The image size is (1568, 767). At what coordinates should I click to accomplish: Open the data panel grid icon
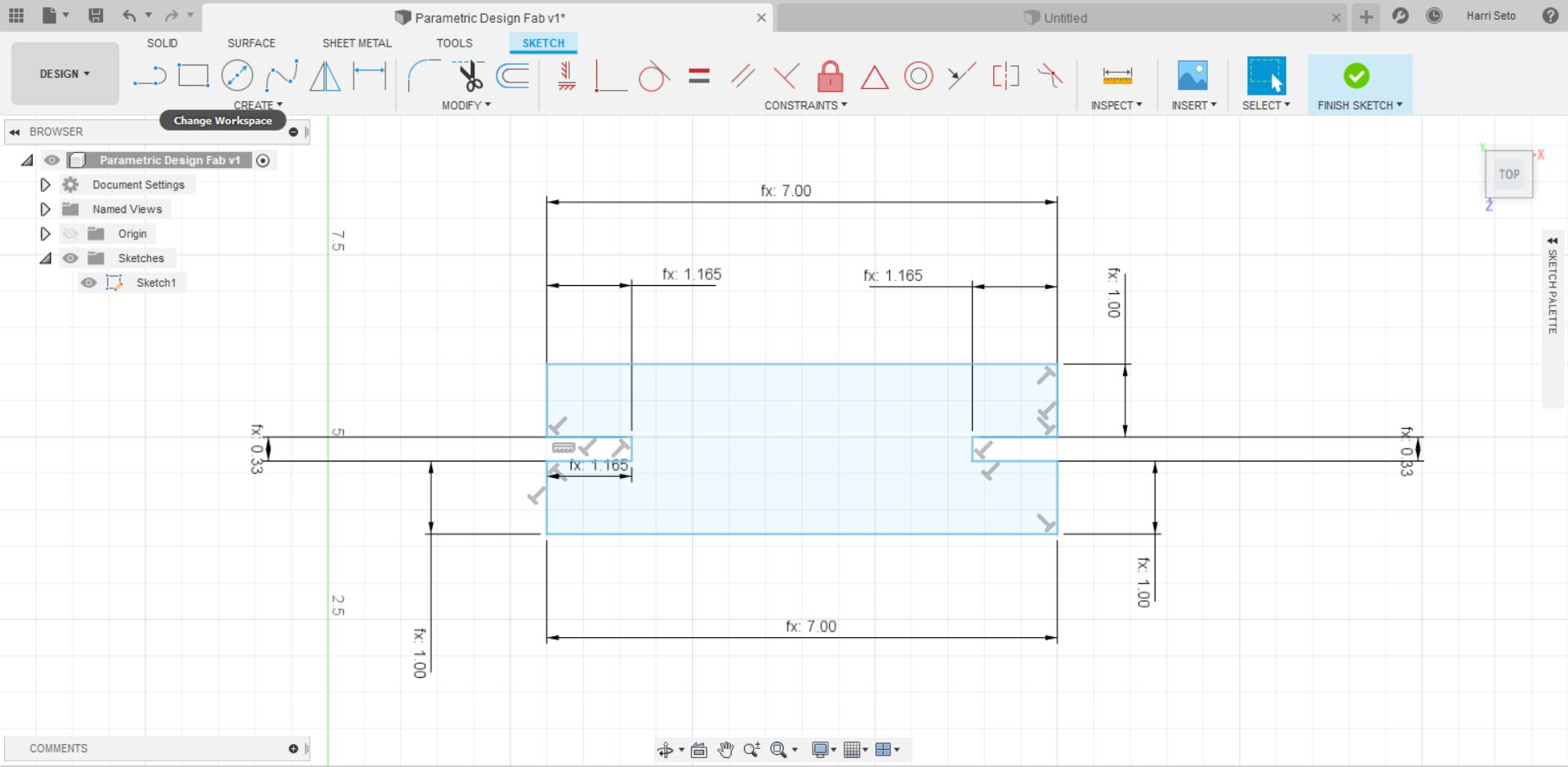point(16,16)
